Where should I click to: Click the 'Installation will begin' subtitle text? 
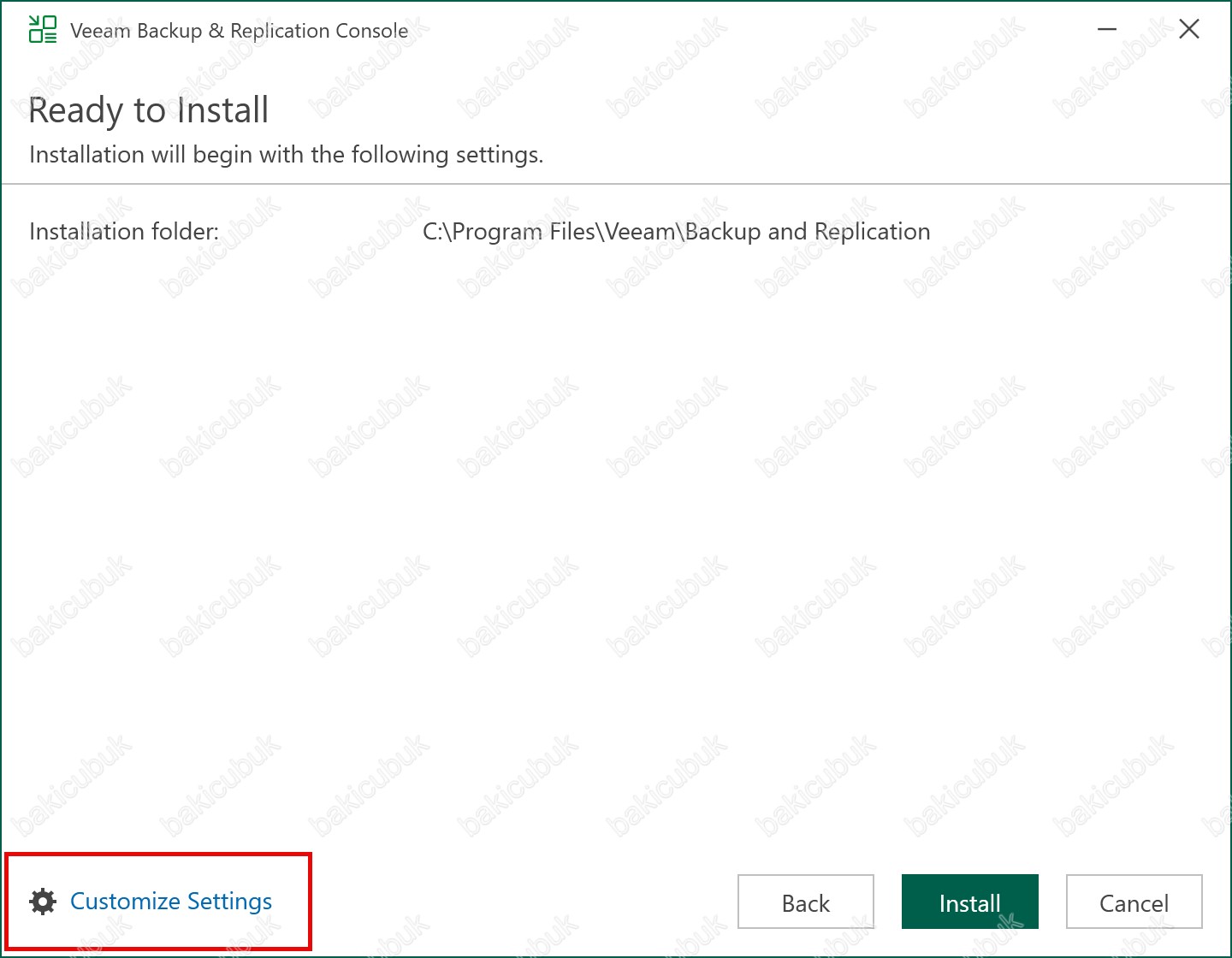click(x=287, y=155)
